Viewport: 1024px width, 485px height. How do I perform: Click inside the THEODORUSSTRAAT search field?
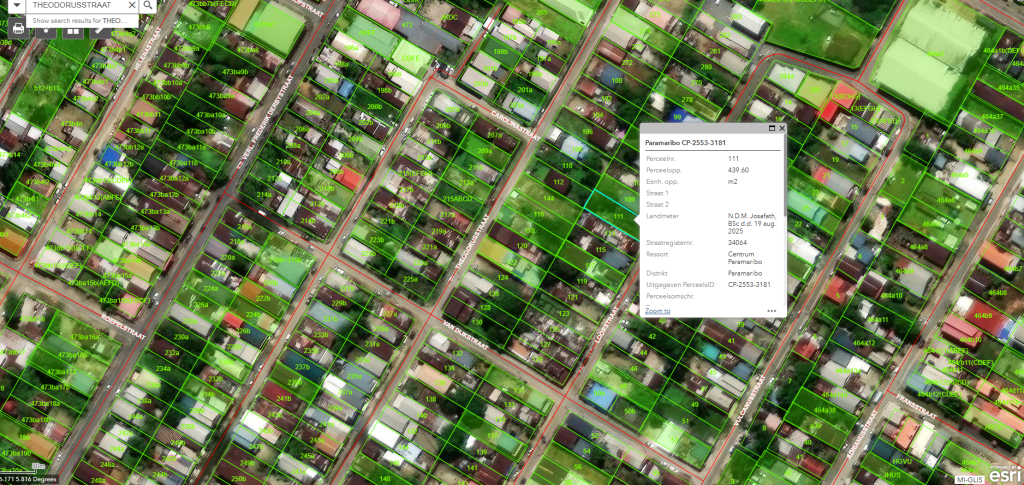(x=70, y=6)
